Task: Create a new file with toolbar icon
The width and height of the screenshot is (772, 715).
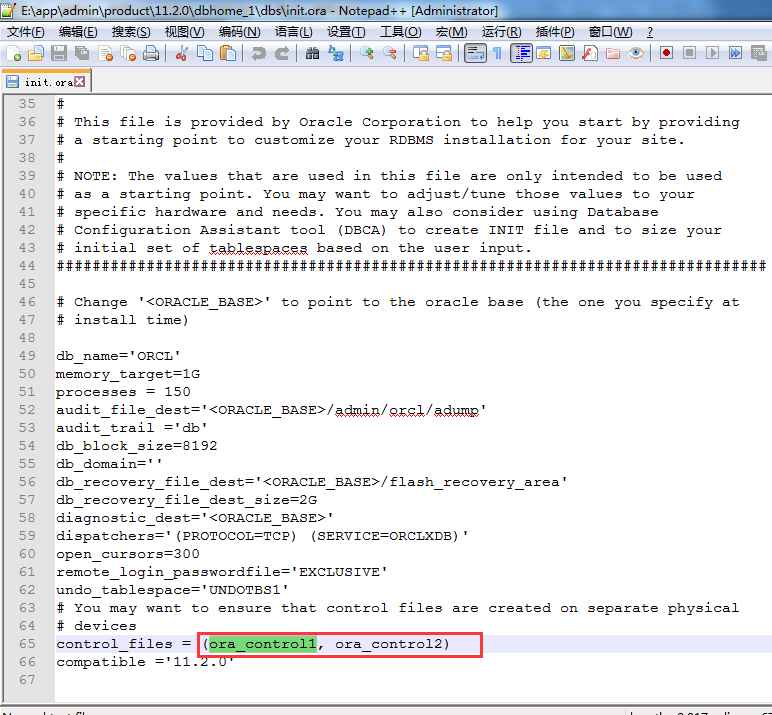Action: click(13, 53)
